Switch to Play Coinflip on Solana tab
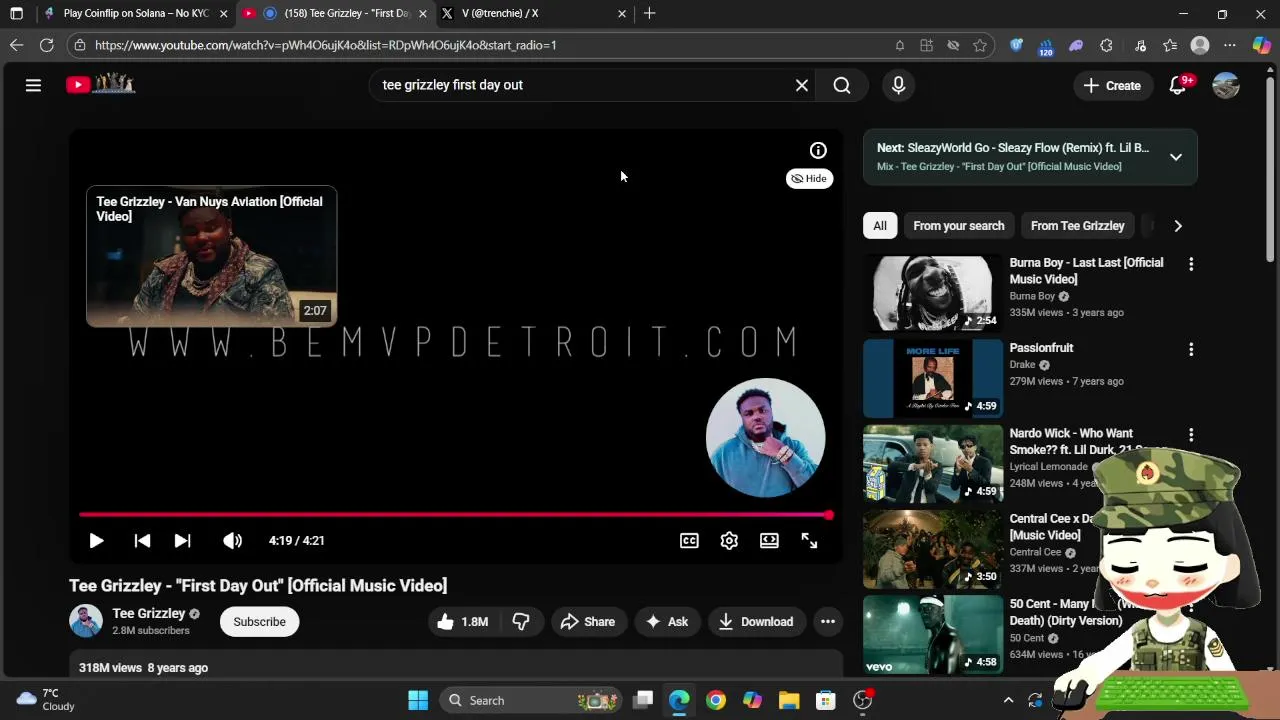 pos(136,14)
